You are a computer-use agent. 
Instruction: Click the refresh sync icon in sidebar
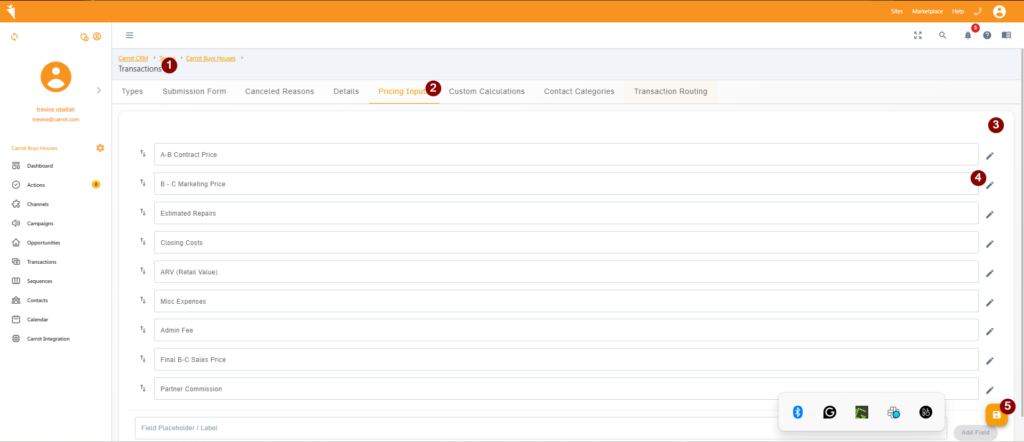coord(14,37)
